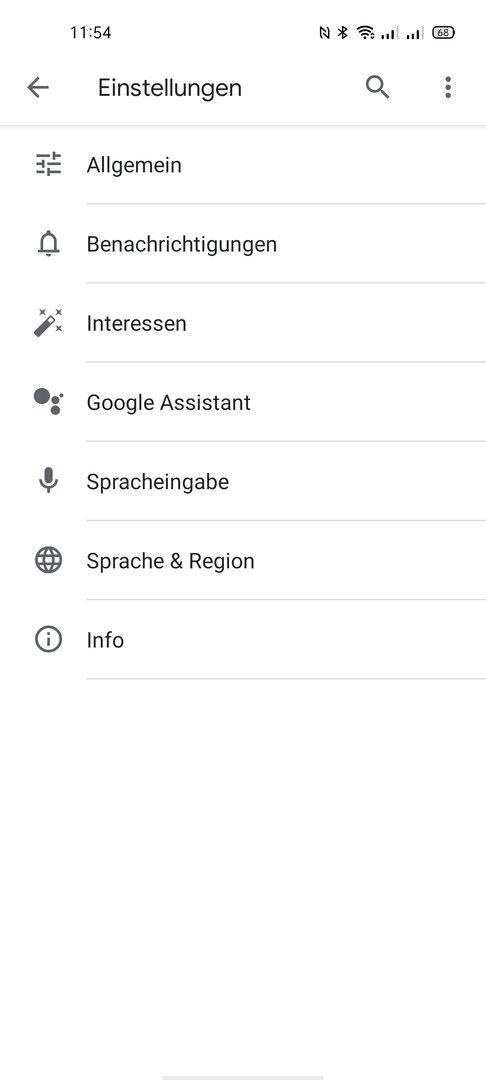Tap the magic wand Interessen icon

tap(48, 323)
